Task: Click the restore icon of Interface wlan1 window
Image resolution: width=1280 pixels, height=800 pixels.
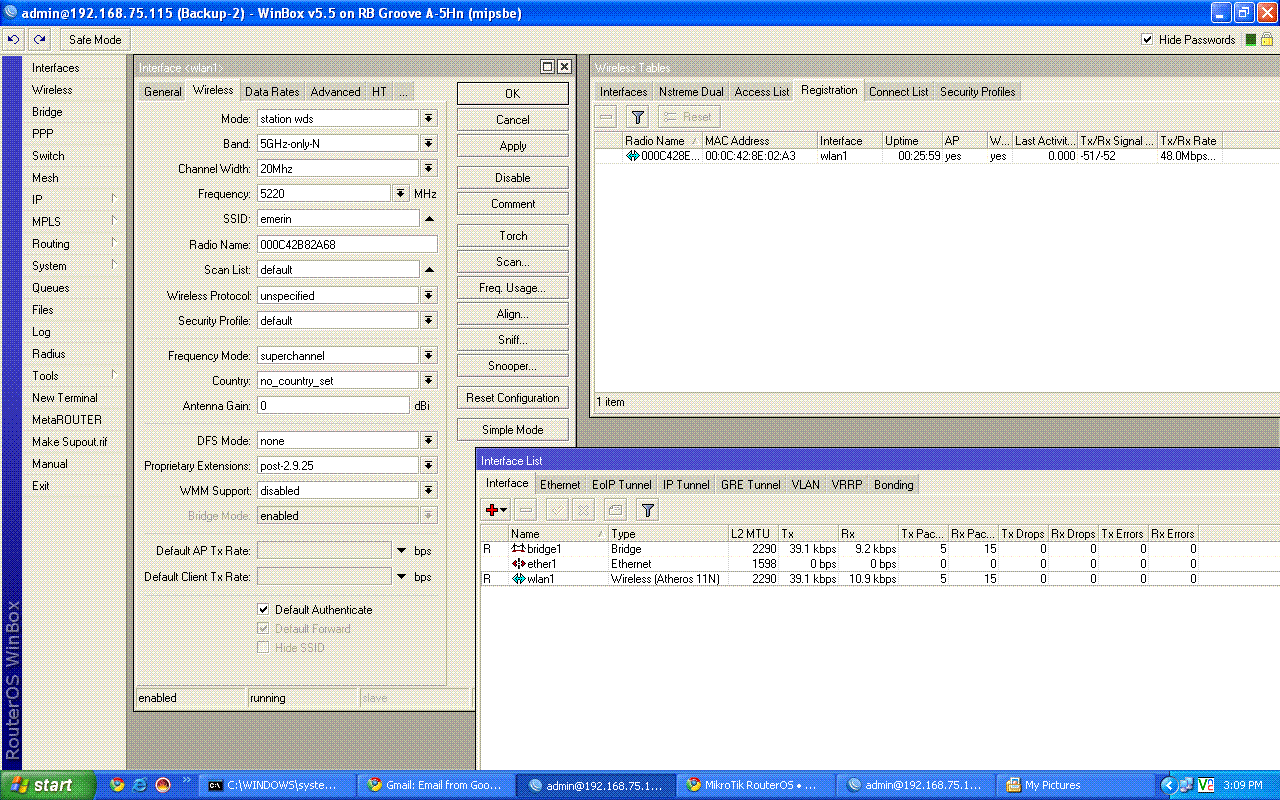Action: coord(547,67)
